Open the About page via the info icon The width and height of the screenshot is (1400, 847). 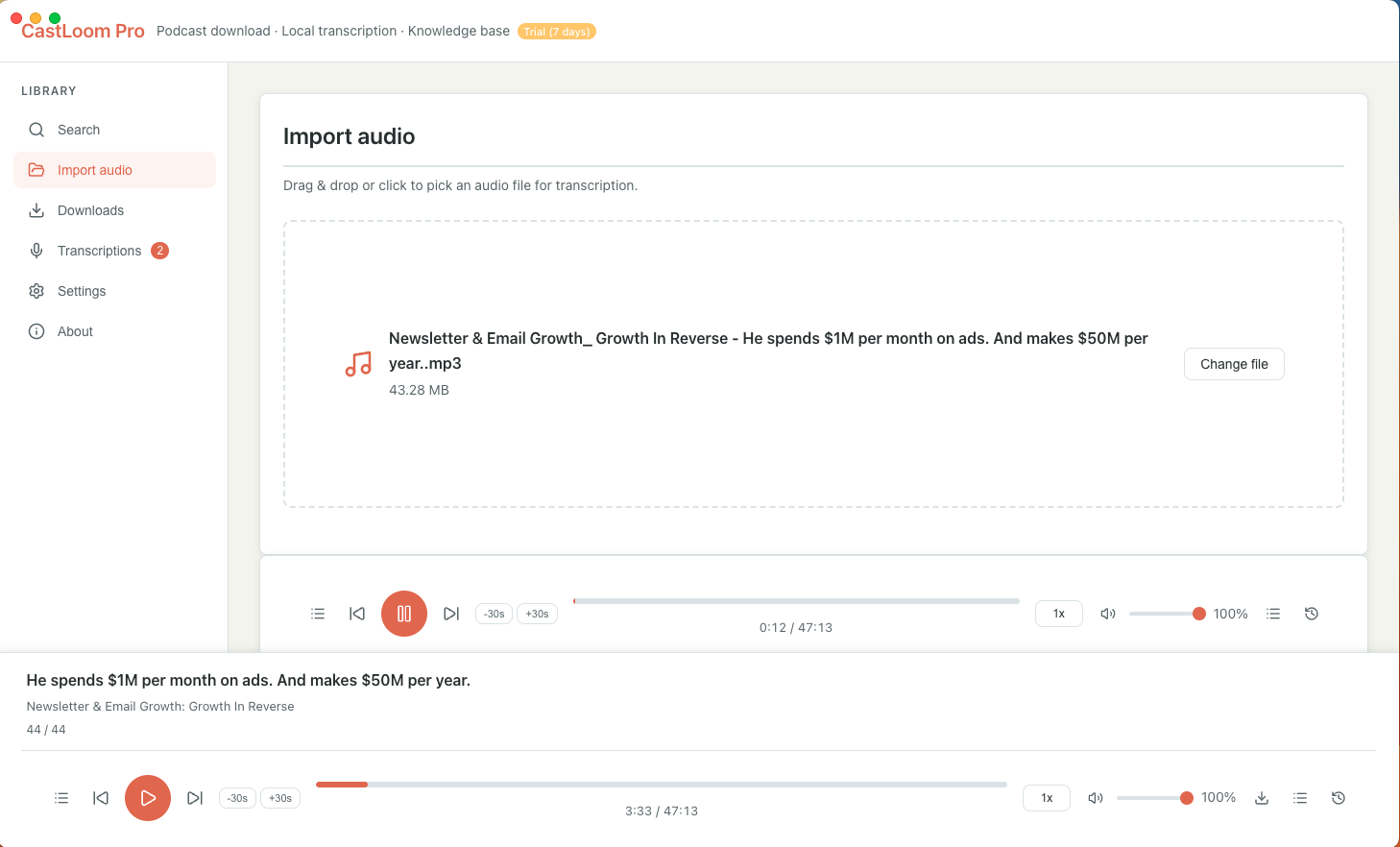75,330
